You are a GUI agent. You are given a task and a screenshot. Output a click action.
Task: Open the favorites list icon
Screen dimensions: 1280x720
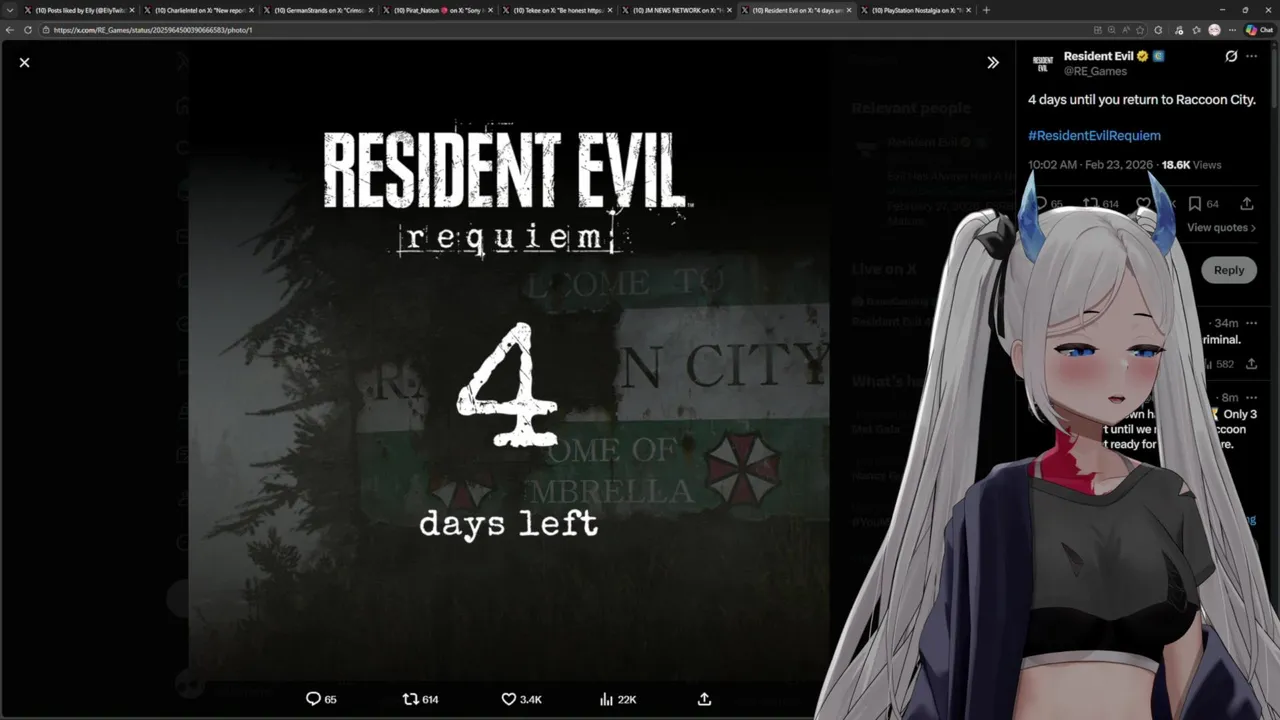[x=1196, y=30]
